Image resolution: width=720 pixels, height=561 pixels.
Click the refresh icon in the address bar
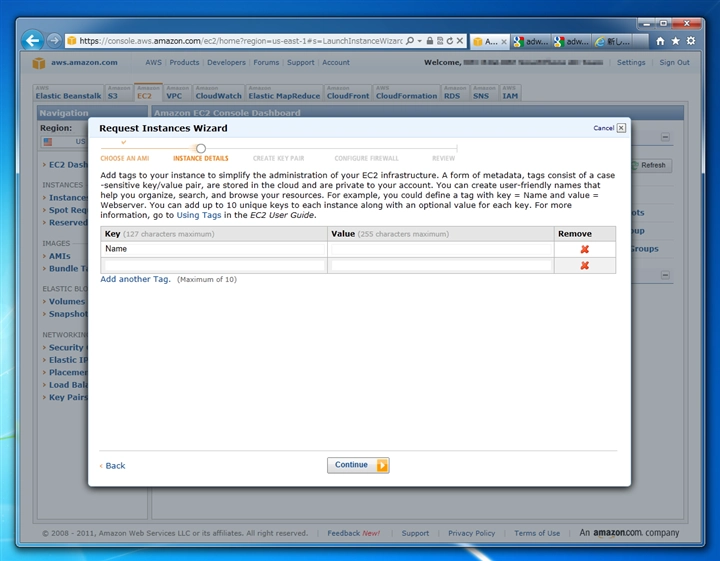[x=450, y=41]
